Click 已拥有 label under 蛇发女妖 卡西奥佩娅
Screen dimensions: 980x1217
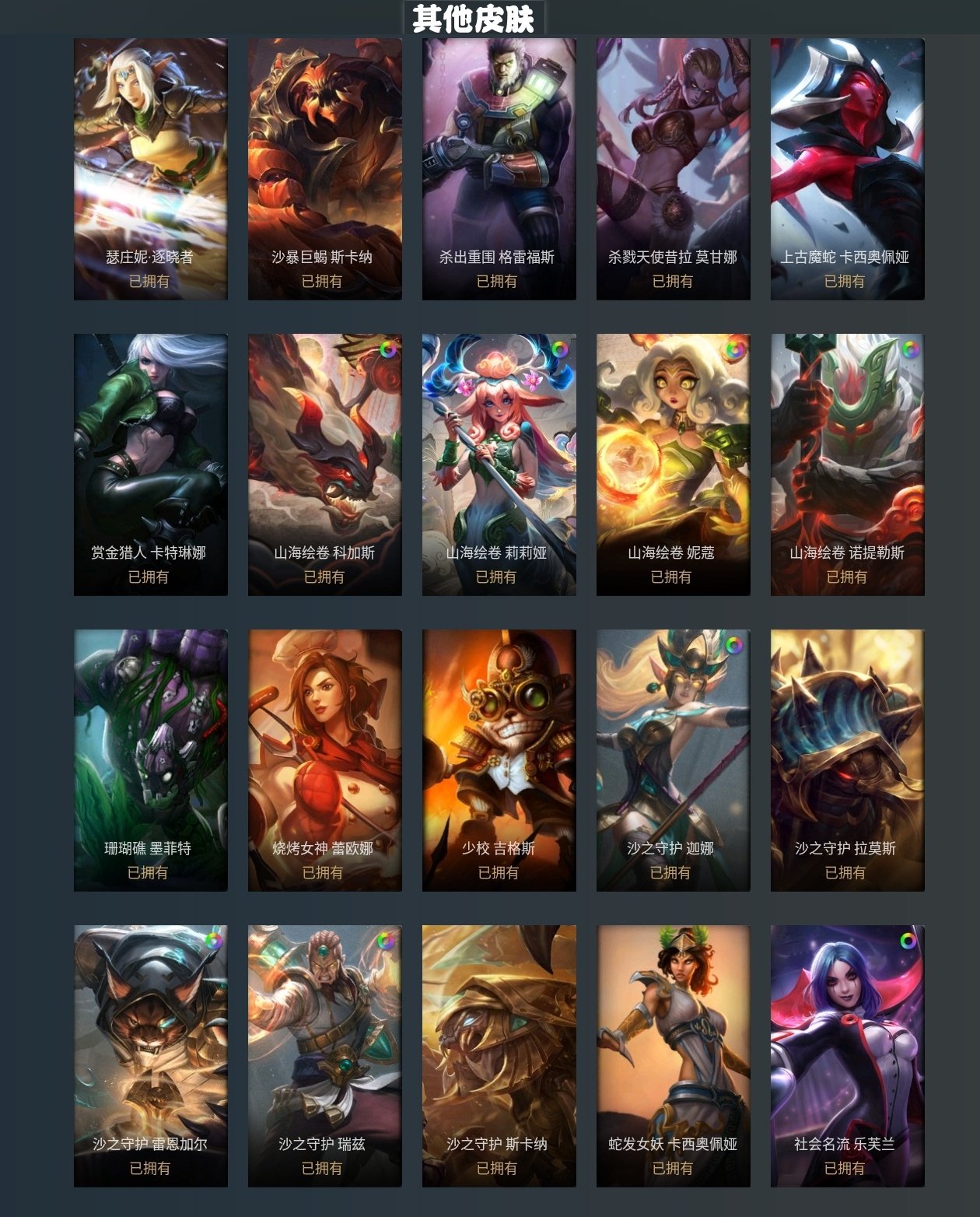(x=672, y=1168)
